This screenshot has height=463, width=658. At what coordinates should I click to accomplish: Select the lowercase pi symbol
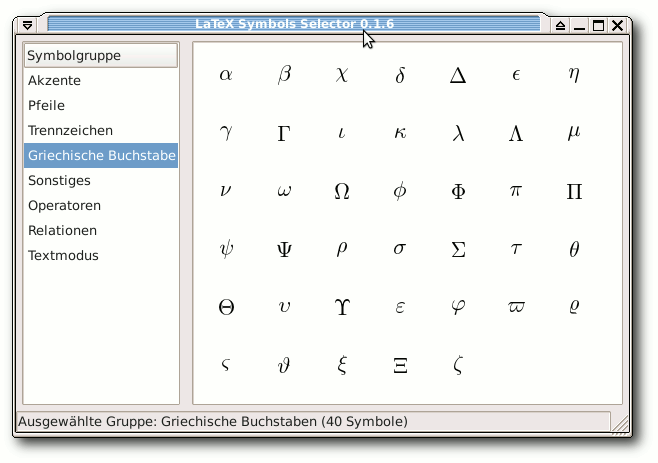click(516, 191)
